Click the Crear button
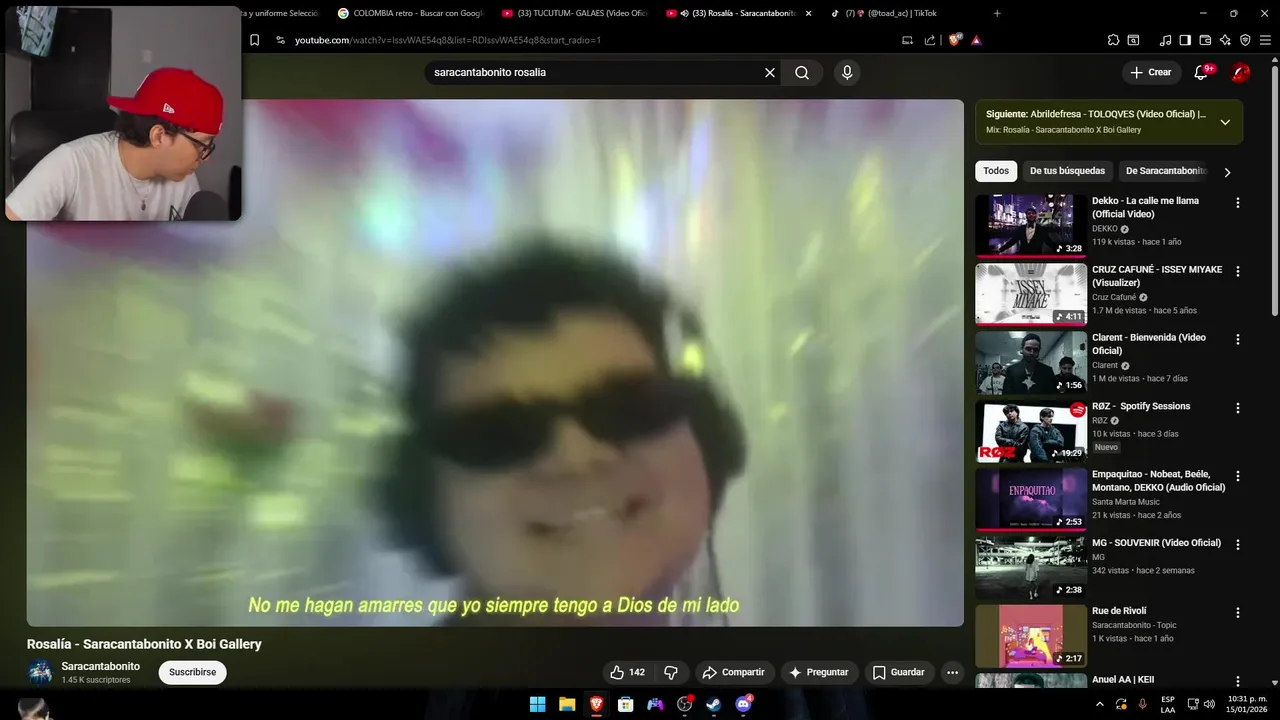The height and width of the screenshot is (720, 1280). tap(1150, 72)
